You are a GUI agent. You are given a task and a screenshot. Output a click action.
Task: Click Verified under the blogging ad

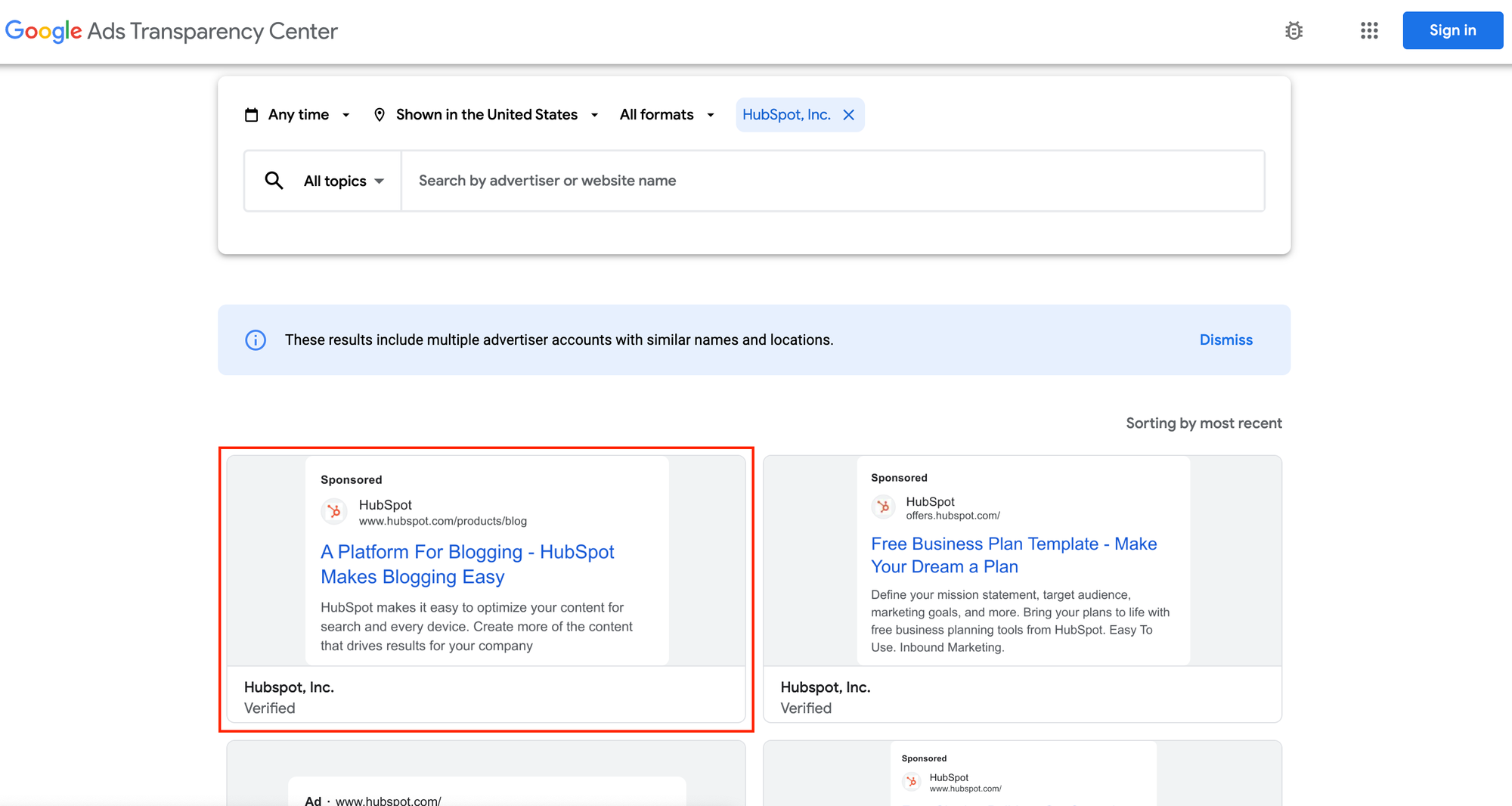[269, 708]
